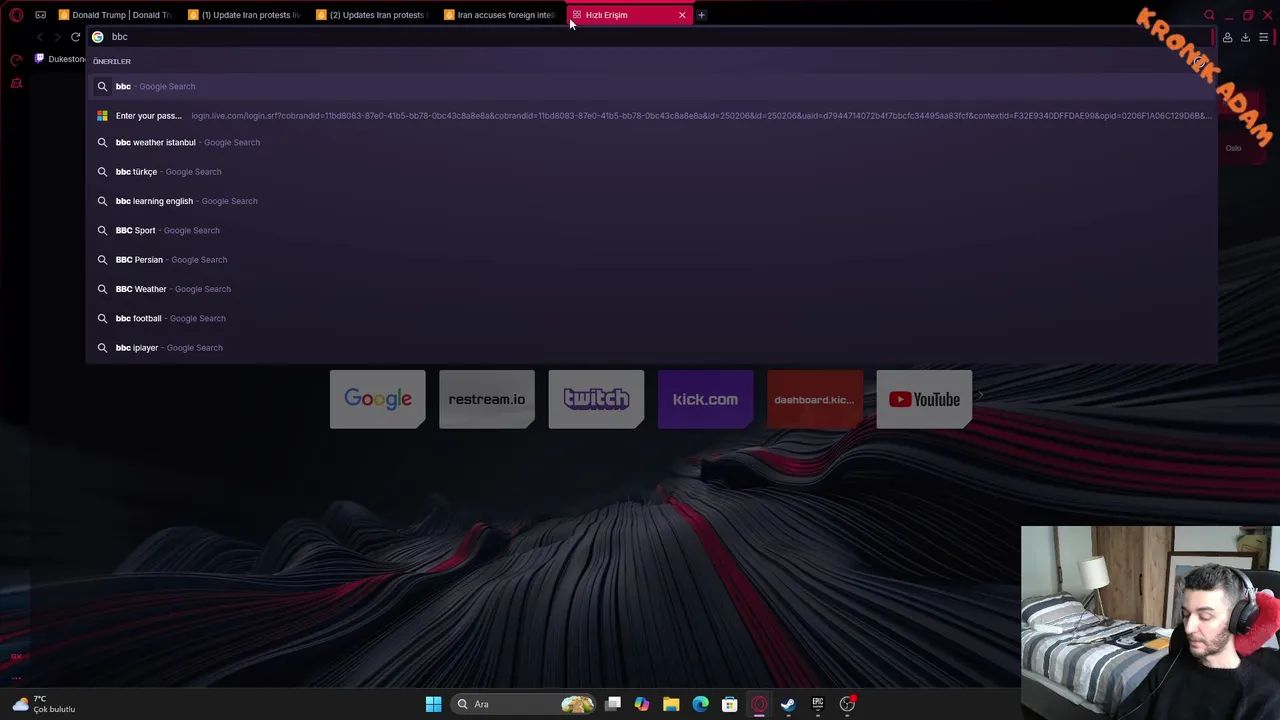The height and width of the screenshot is (720, 1280).
Task: Switch to the Donald Trump tab
Action: point(115,15)
